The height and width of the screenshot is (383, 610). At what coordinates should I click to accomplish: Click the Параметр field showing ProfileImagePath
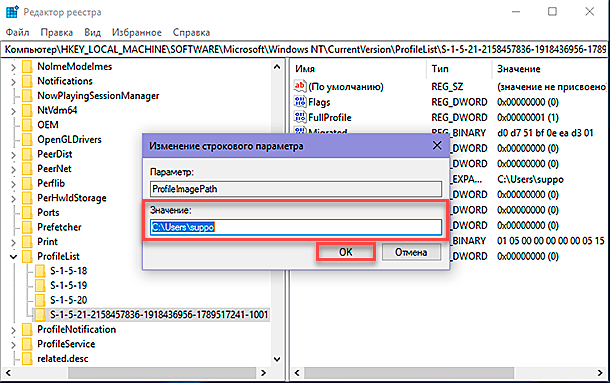(296, 189)
